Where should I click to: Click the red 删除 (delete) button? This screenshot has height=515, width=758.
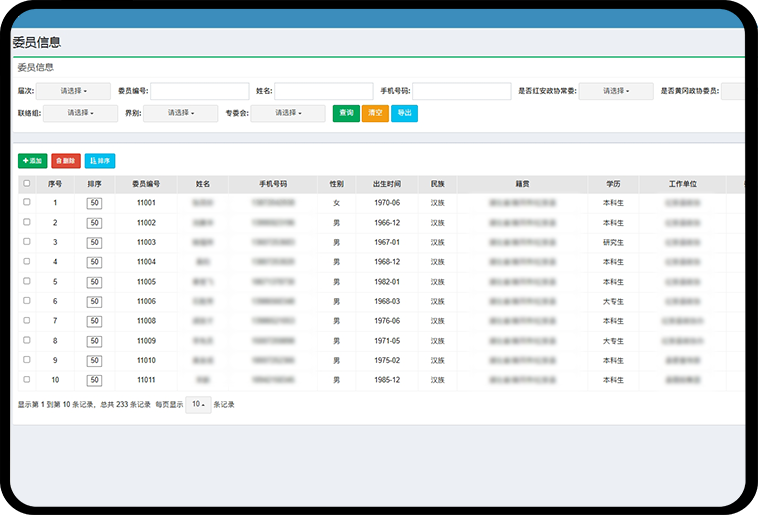coord(66,160)
